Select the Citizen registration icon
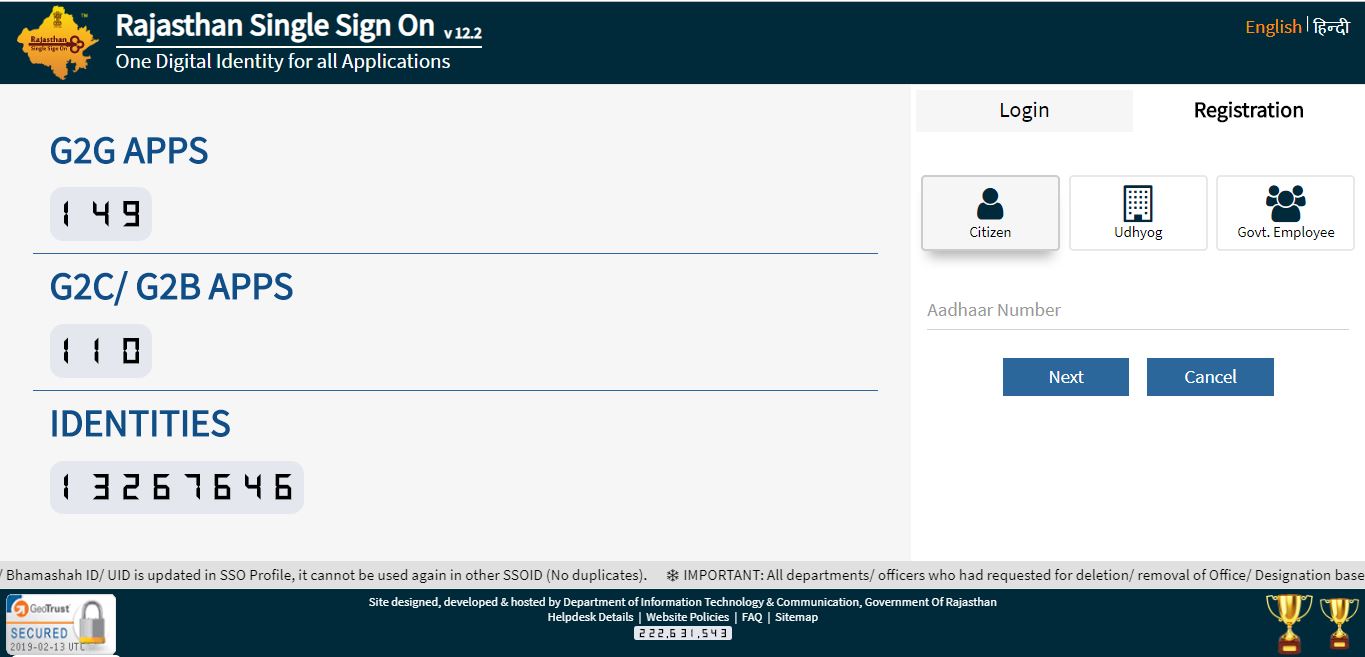 989,204
